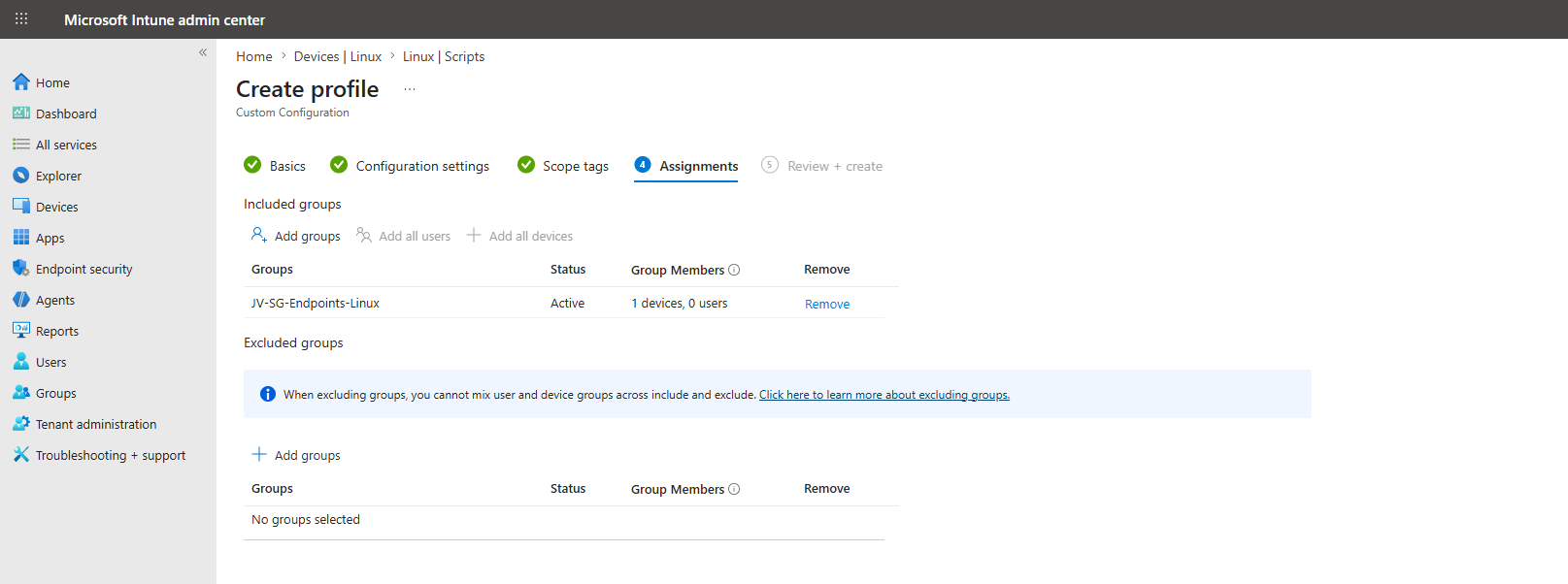Remove the JV-SG-Endpoints-Linux group
This screenshot has width=1568, height=584.
pos(827,304)
